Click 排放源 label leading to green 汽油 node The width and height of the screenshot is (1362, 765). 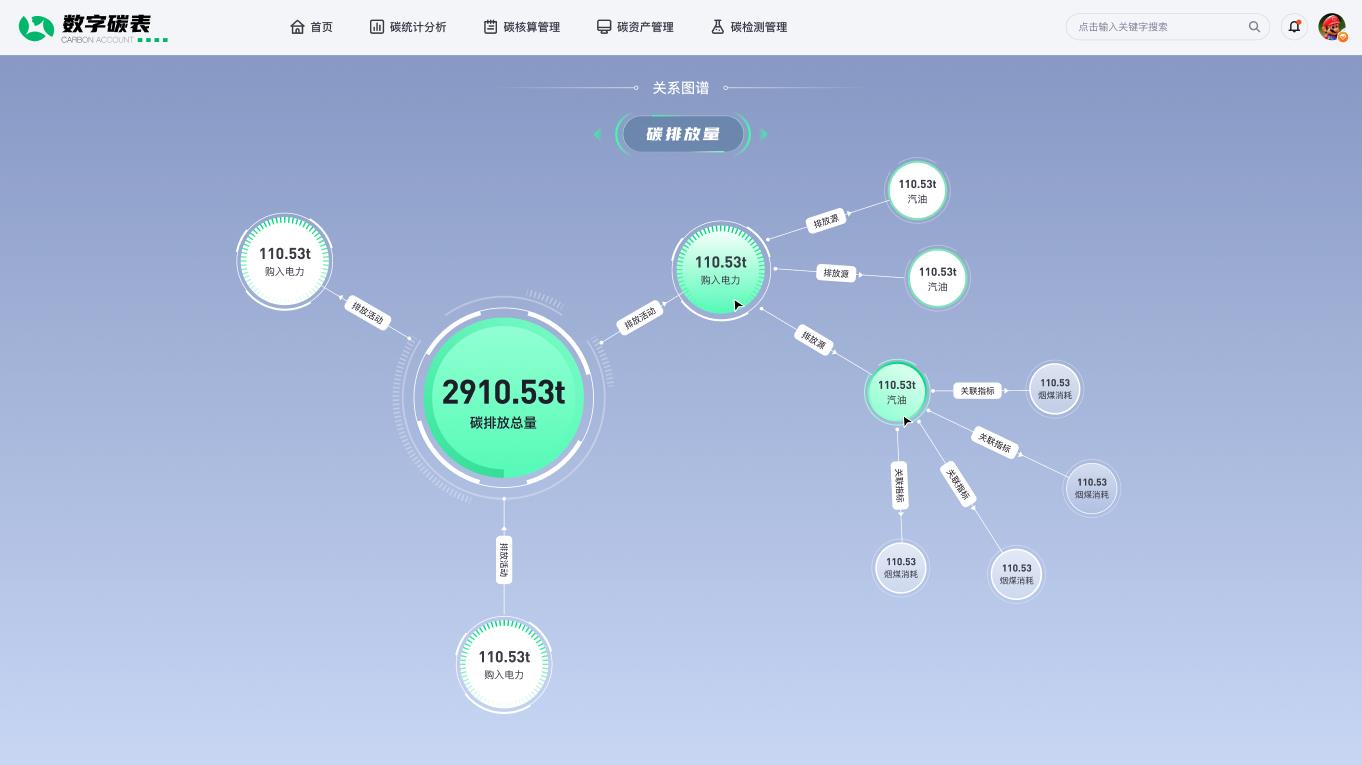pyautogui.click(x=815, y=341)
